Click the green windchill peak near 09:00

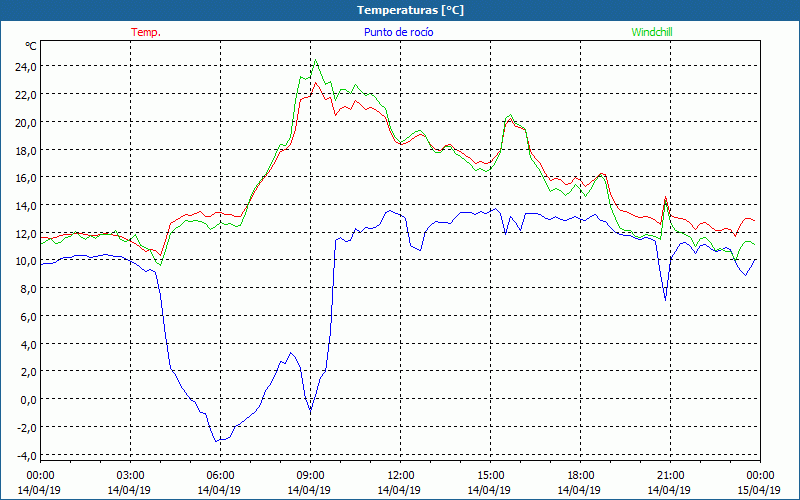tap(315, 60)
